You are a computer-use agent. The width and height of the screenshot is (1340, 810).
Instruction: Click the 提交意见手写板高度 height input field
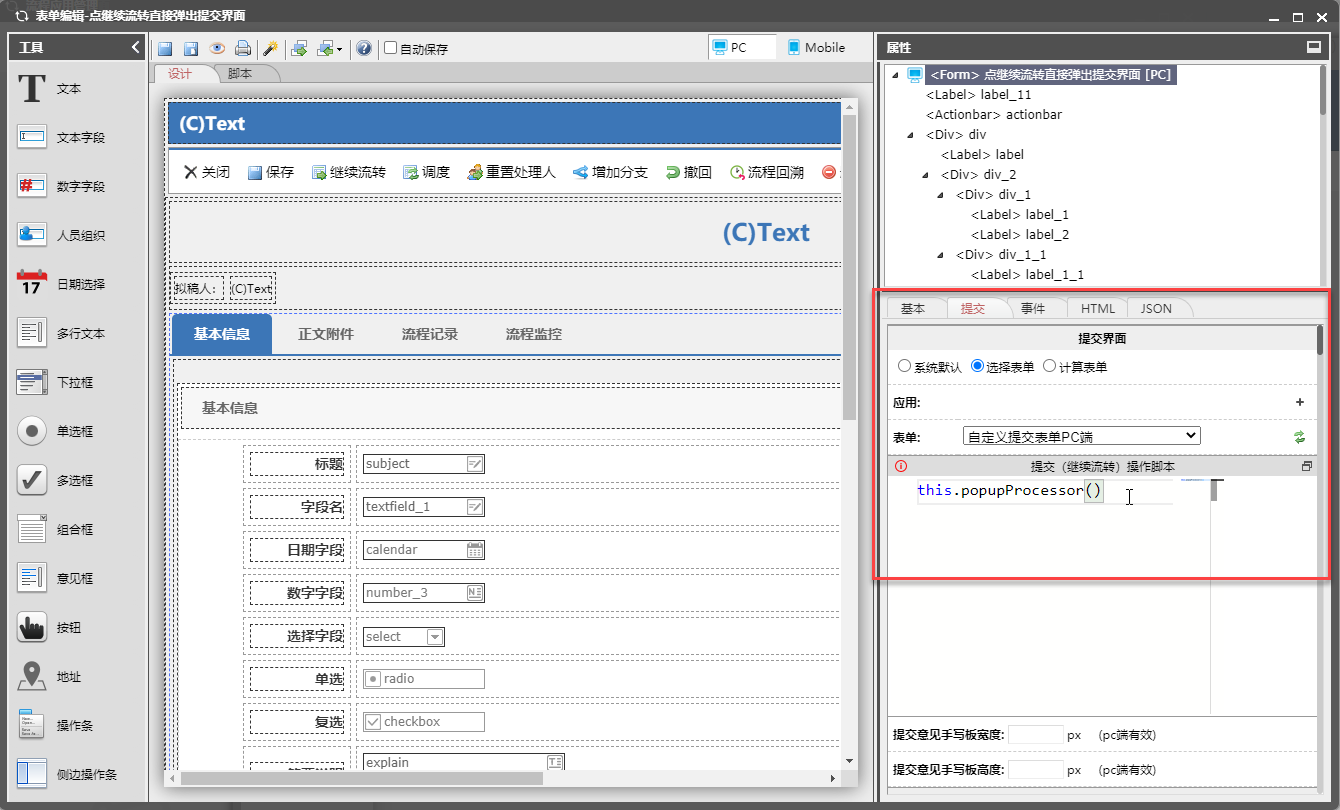(x=1036, y=770)
